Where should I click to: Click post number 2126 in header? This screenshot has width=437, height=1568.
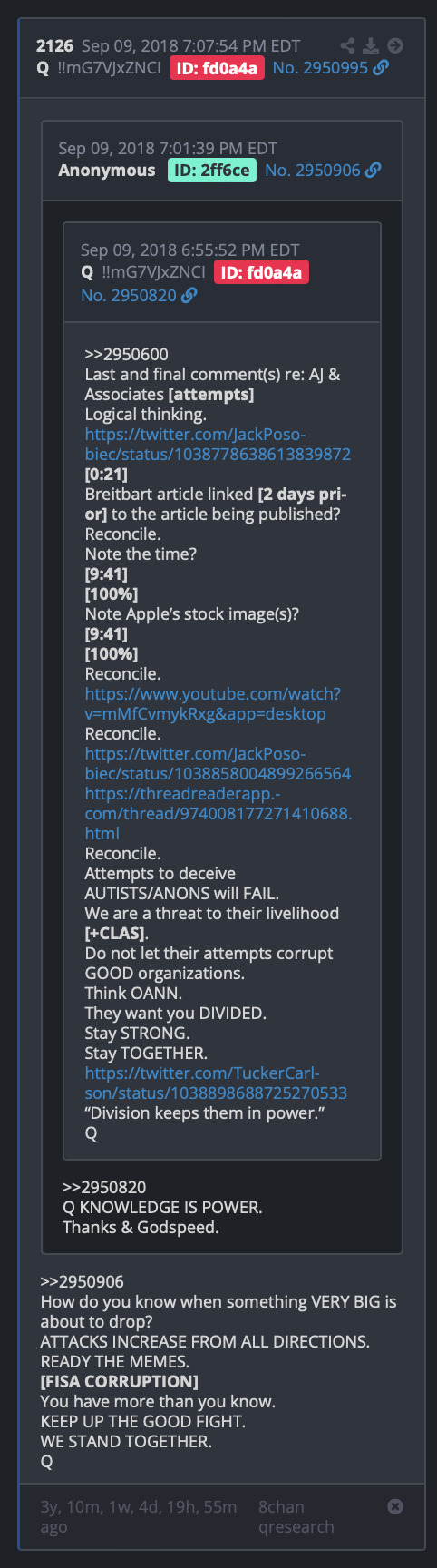(54, 45)
